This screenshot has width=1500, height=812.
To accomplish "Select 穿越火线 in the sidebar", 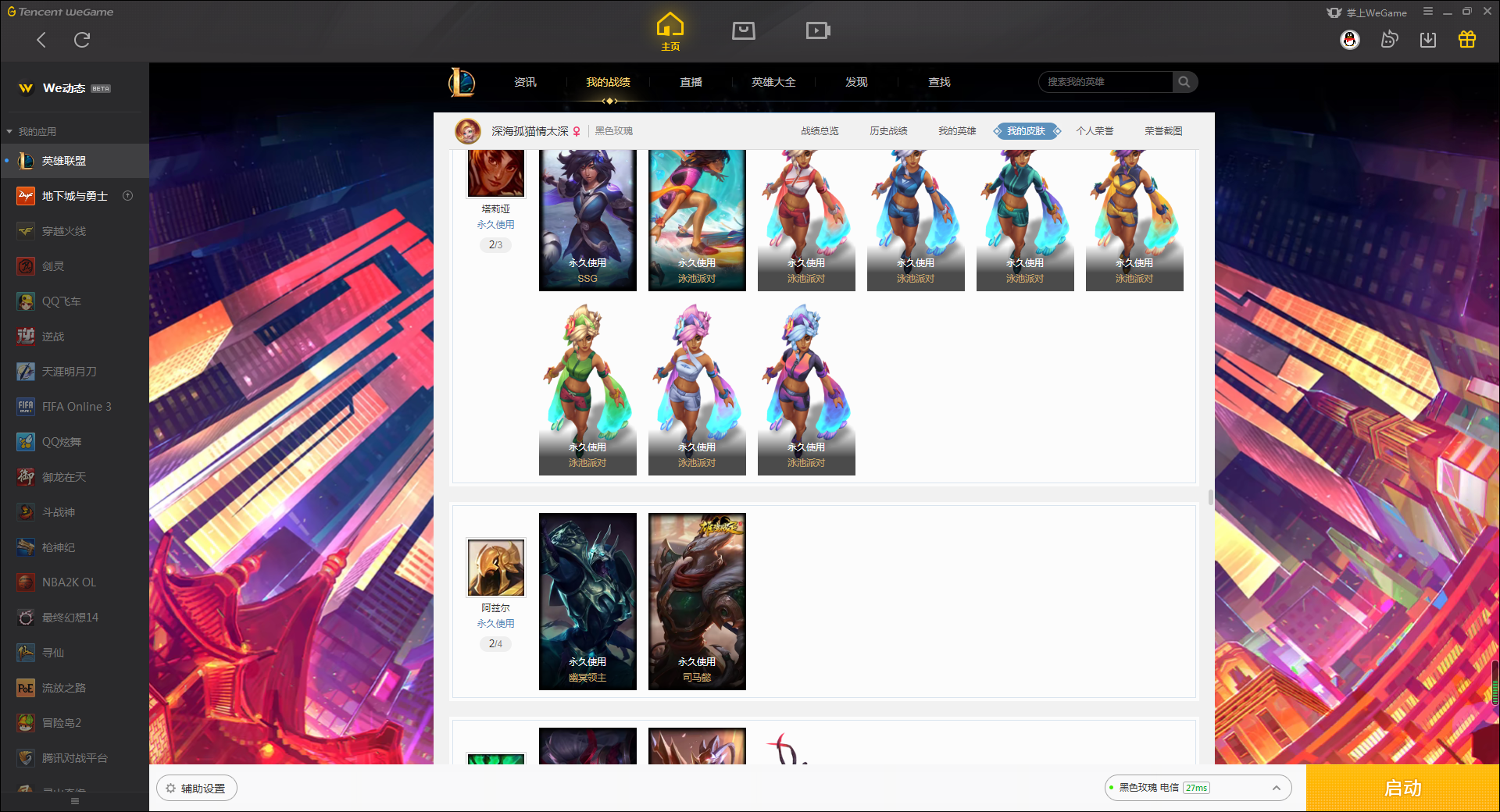I will coord(74,231).
